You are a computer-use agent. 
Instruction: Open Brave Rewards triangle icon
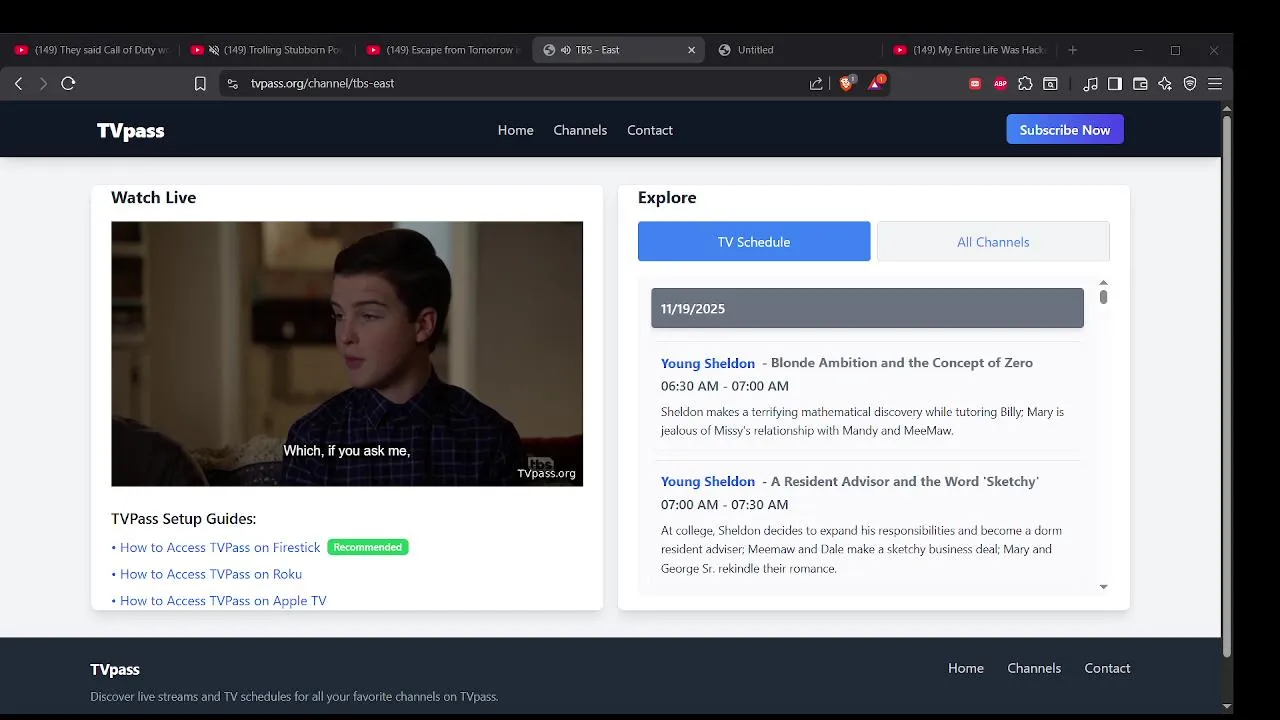876,84
